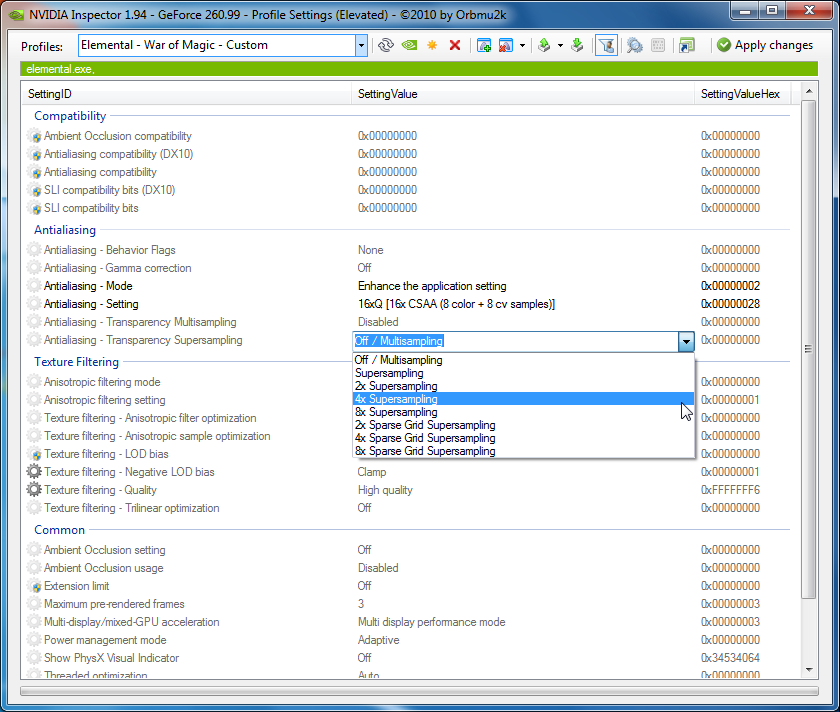
Task: Collapse the Transparency Supersampling dropdown arrow
Action: click(686, 341)
